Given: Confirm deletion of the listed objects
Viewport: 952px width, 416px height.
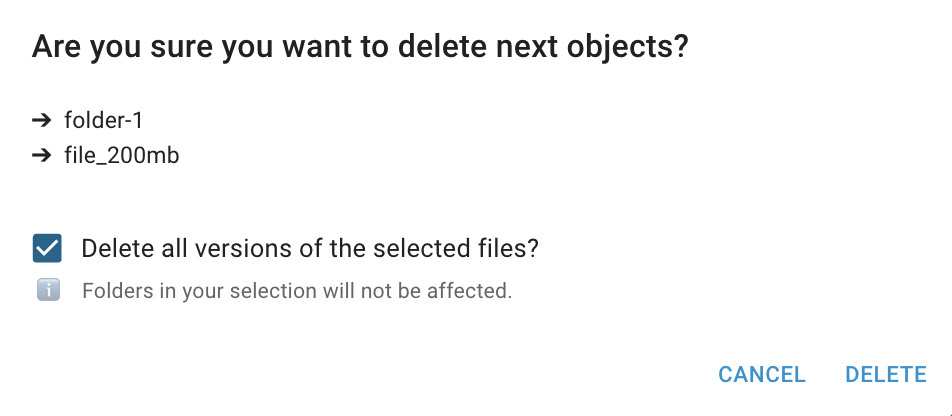Looking at the screenshot, I should tap(886, 374).
